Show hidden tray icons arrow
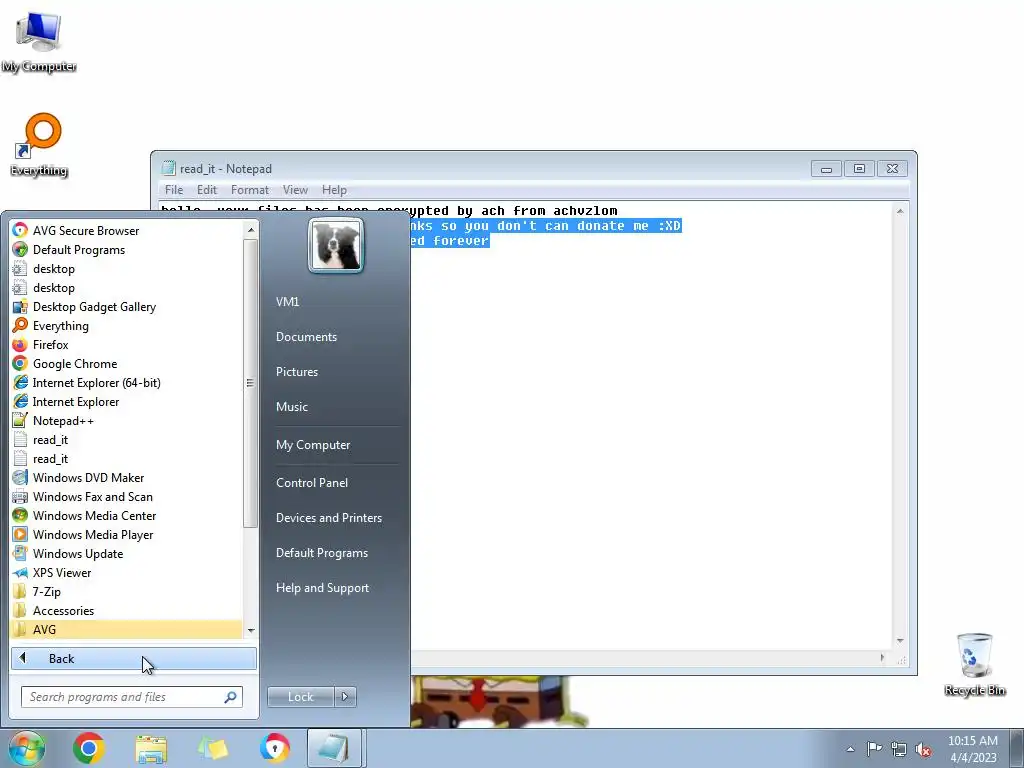1024x768 pixels. click(850, 749)
